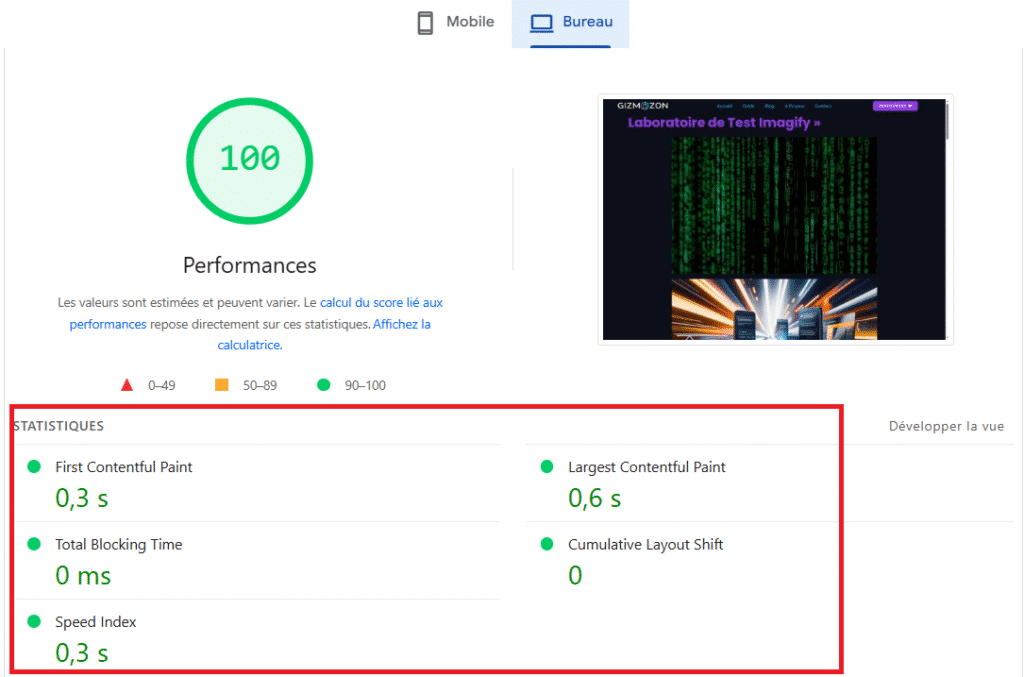
Task: Click the page screenshot thumbnail
Action: click(775, 220)
